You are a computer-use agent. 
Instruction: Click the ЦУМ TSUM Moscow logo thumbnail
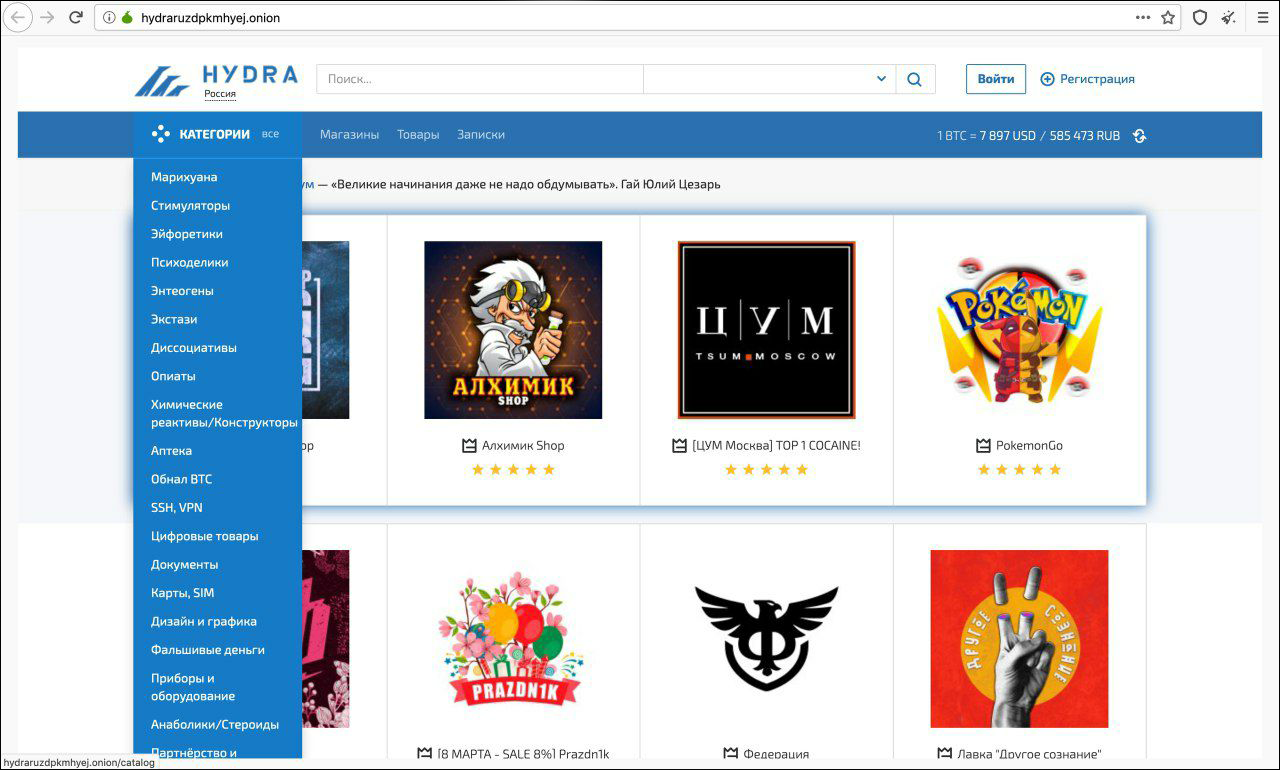(766, 330)
